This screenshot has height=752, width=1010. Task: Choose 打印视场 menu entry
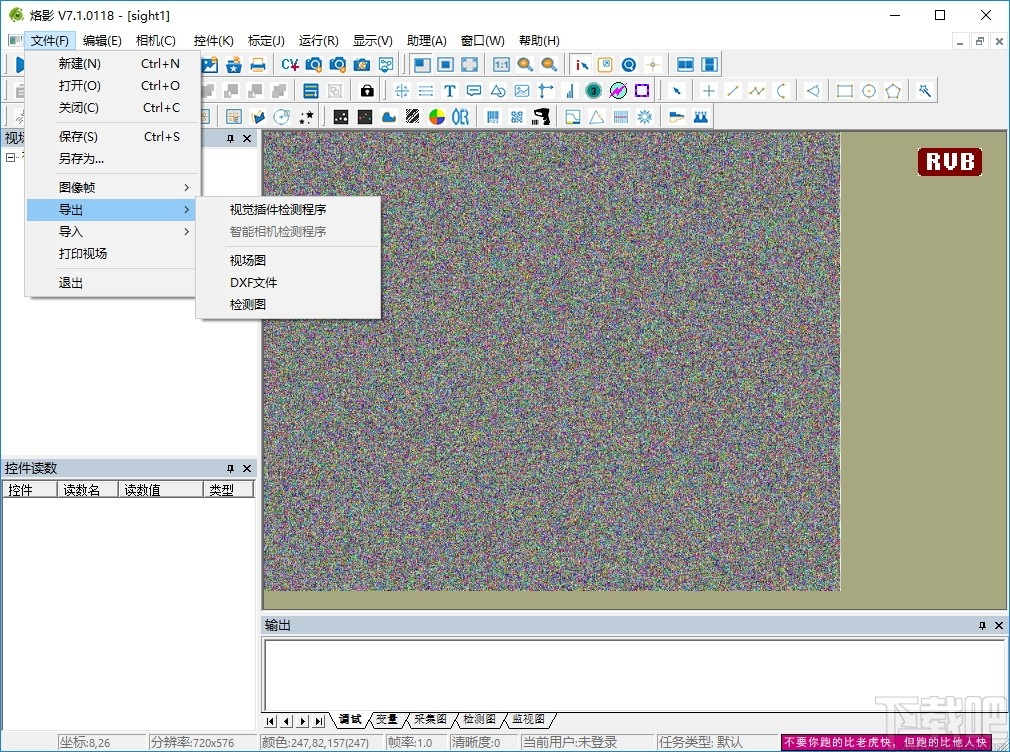point(111,254)
